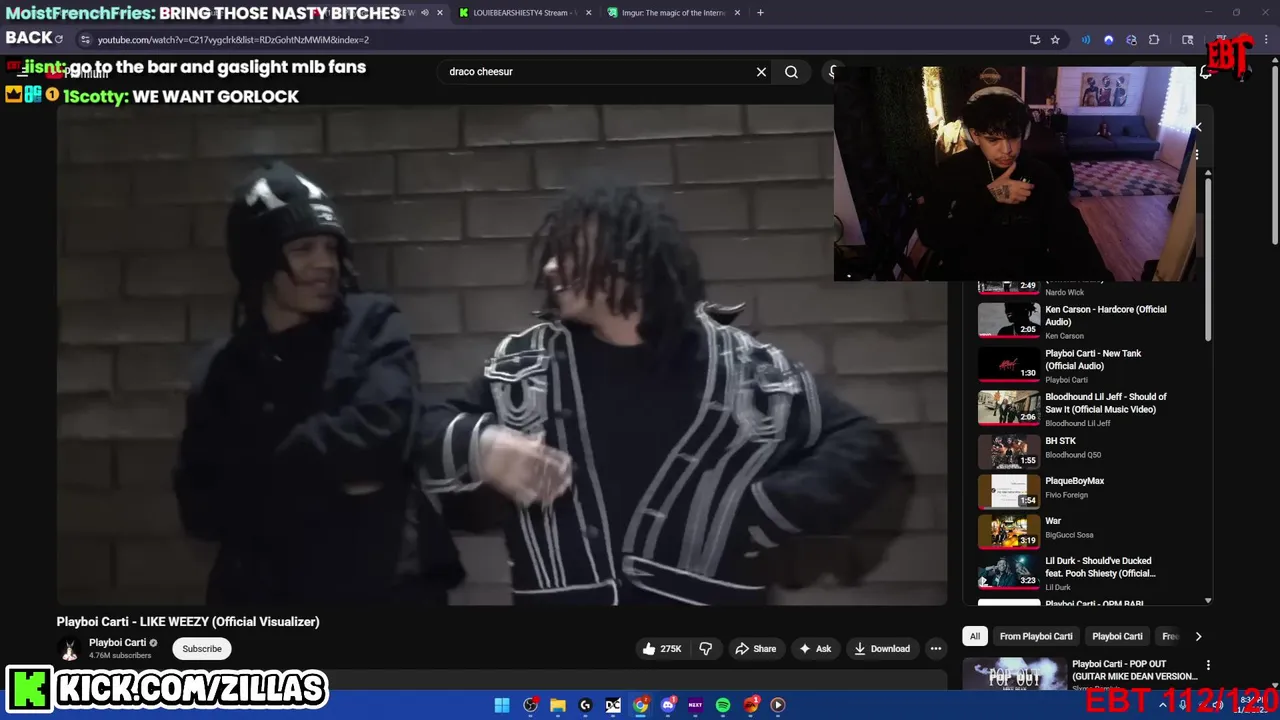Screen dimensions: 1280x720
Task: Open Logitech G HUB from the taskbar
Action: 585,705
